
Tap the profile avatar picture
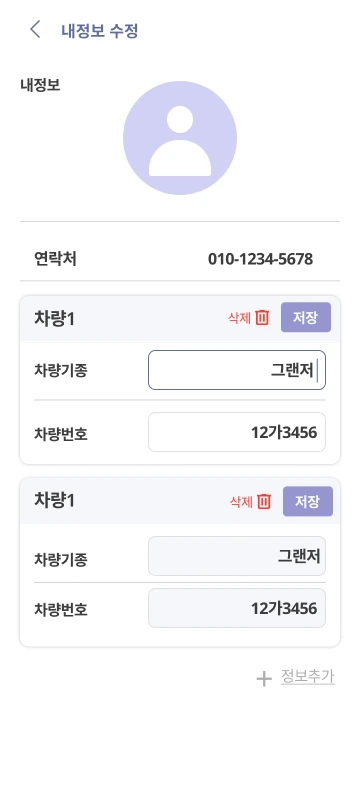click(x=180, y=138)
